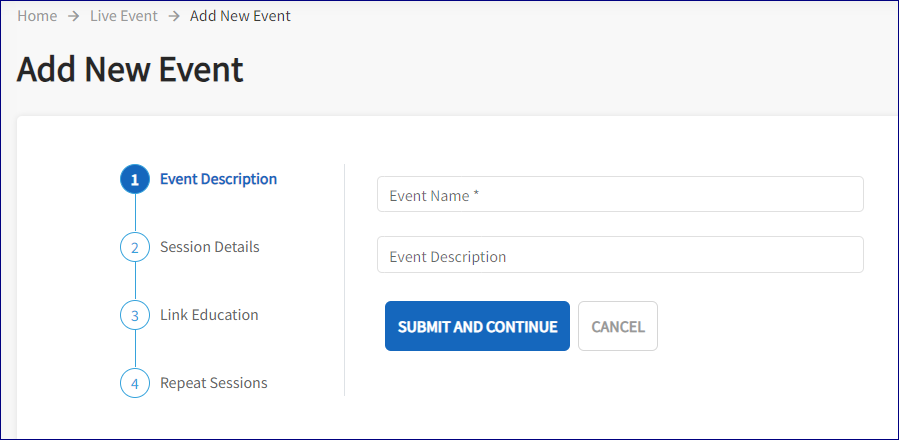Click the step 4 circle icon

click(135, 383)
